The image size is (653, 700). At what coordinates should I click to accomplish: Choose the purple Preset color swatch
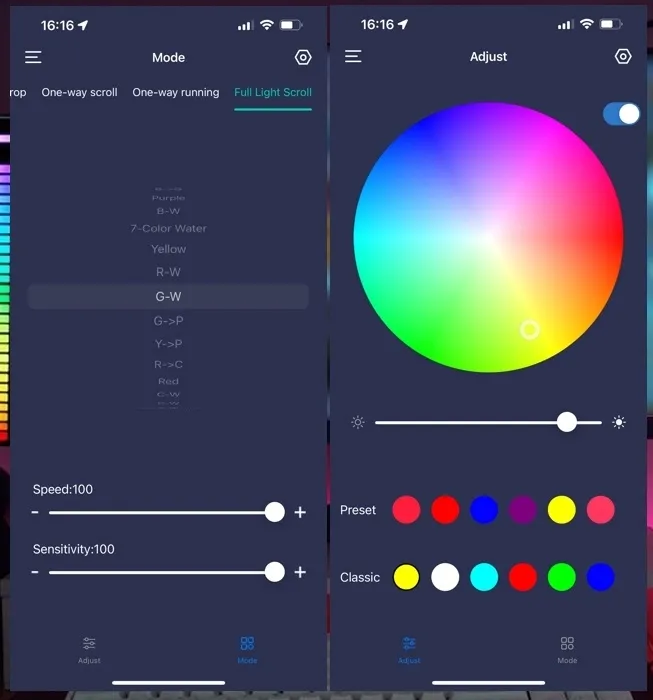click(523, 510)
